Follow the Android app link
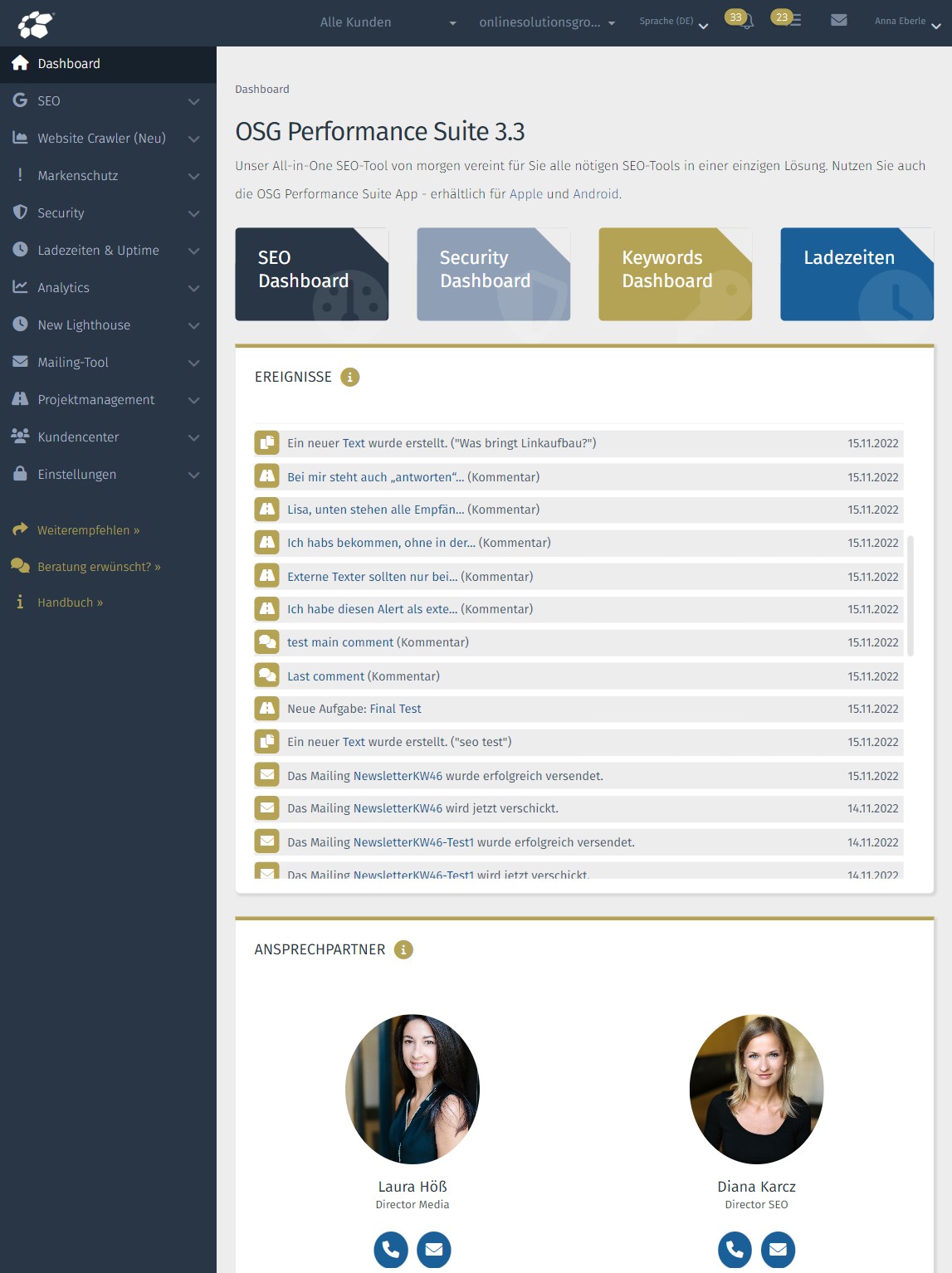This screenshot has height=1273, width=952. click(596, 193)
